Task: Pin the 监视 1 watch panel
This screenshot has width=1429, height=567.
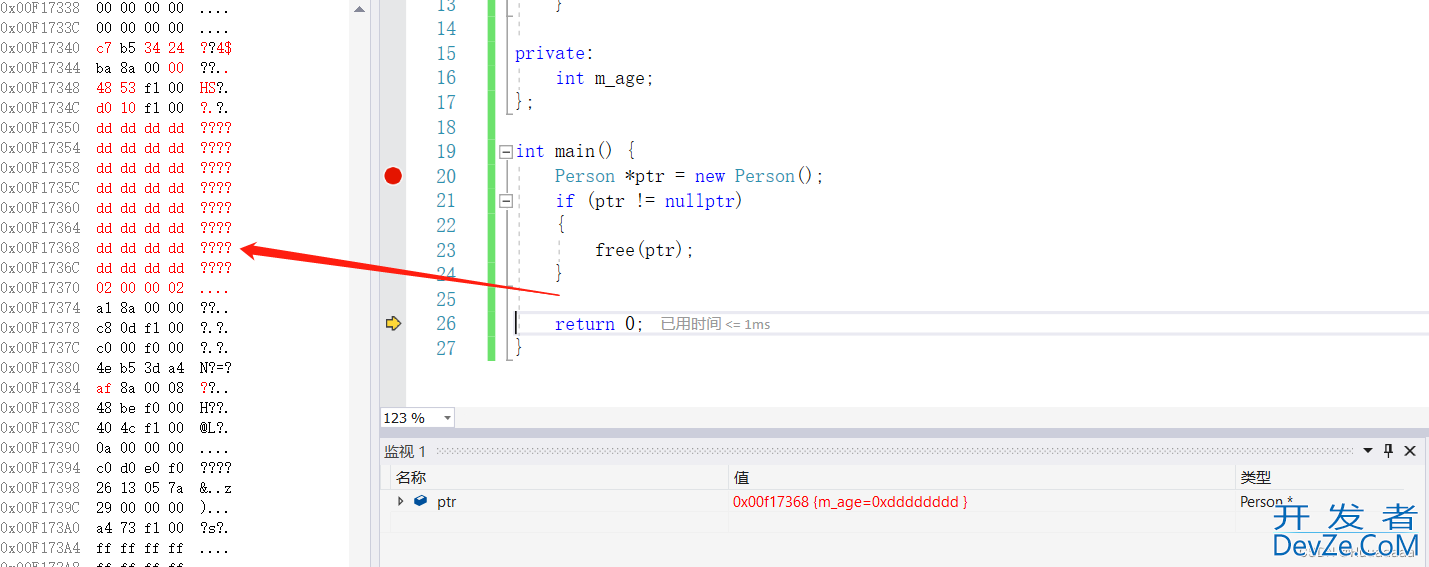Action: (1389, 451)
